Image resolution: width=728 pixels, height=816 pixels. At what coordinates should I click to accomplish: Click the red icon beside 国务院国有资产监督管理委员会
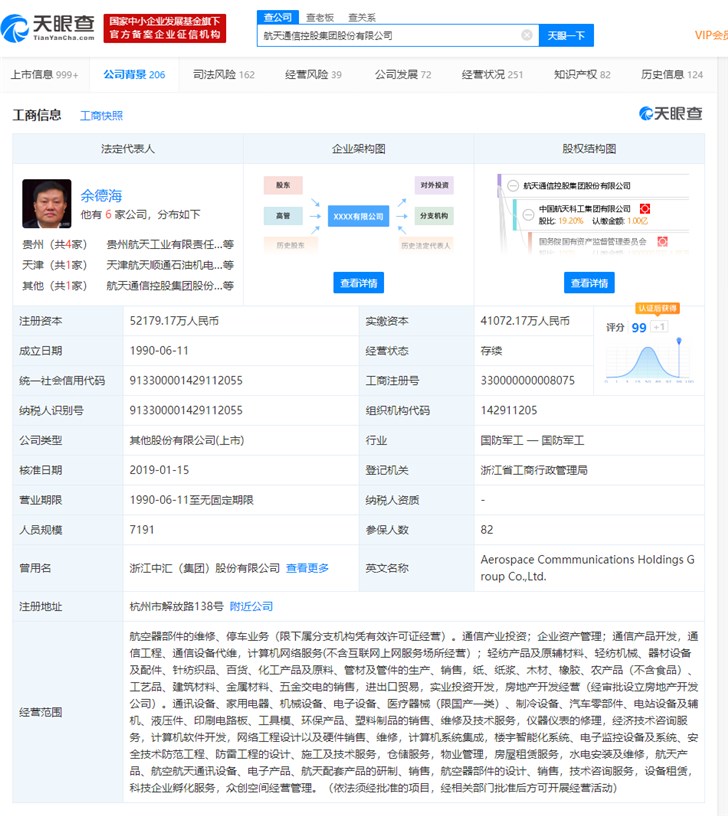point(662,241)
